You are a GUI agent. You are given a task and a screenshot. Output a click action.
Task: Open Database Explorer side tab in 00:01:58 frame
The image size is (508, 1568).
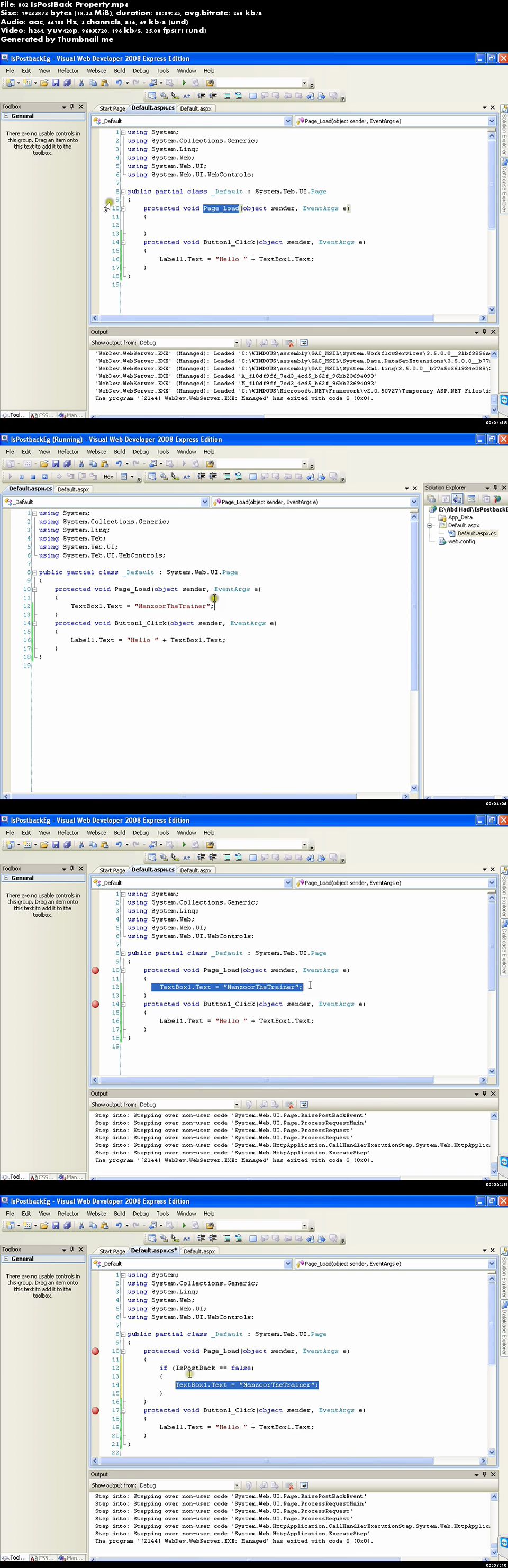point(504,185)
